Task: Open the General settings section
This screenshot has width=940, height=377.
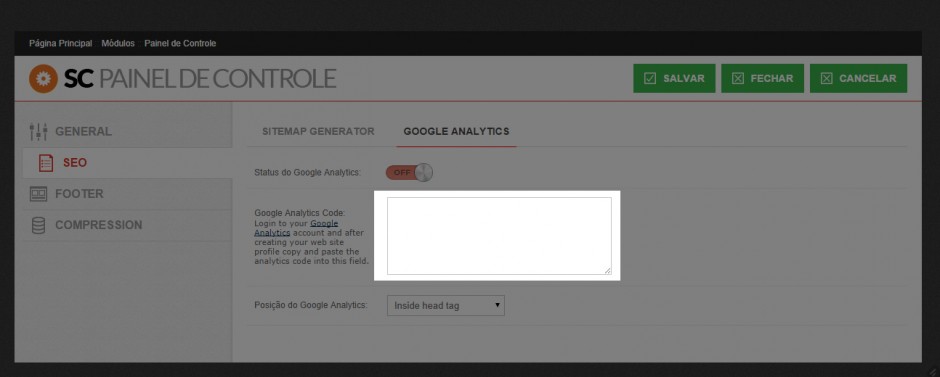Action: [127, 131]
